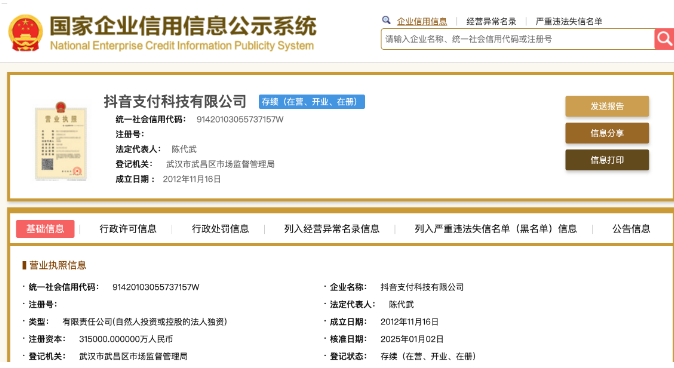This screenshot has width=674, height=368.
Task: Click the 信息分享 button
Action: (607, 133)
